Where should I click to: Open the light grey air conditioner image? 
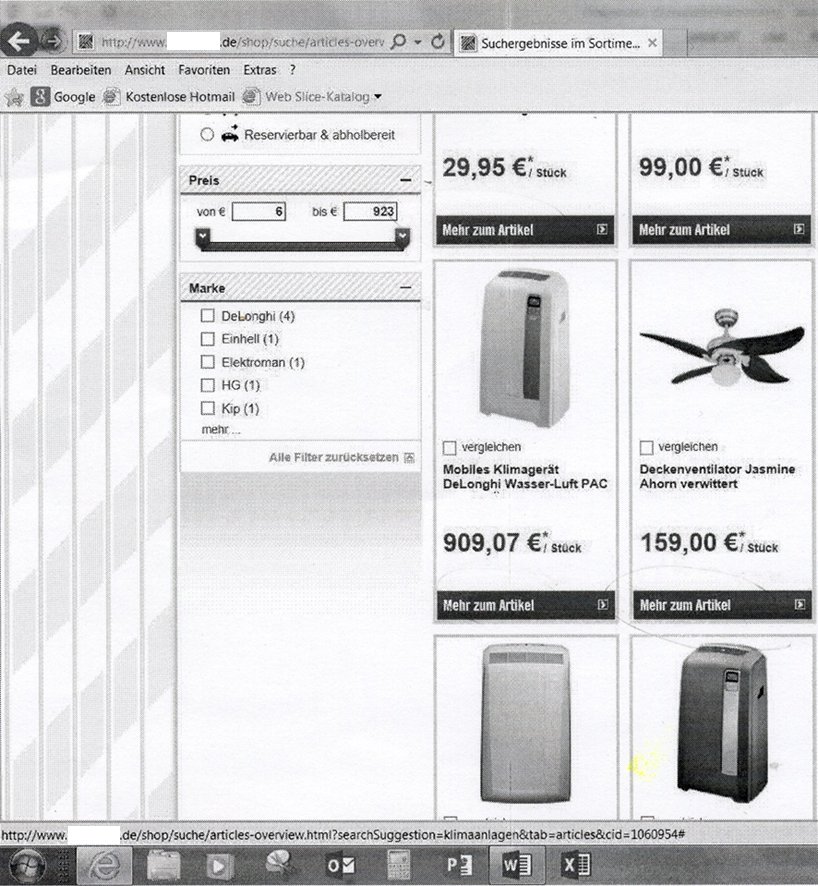[x=525, y=723]
